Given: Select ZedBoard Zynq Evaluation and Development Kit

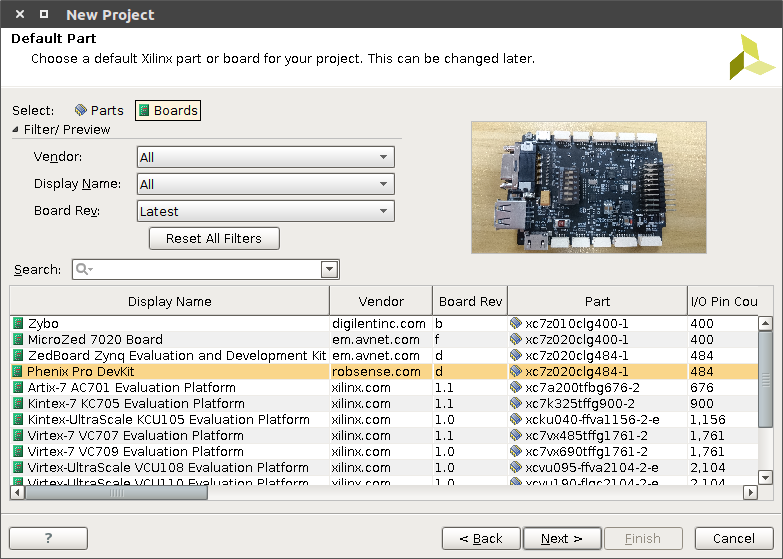Looking at the screenshot, I should (x=384, y=356).
